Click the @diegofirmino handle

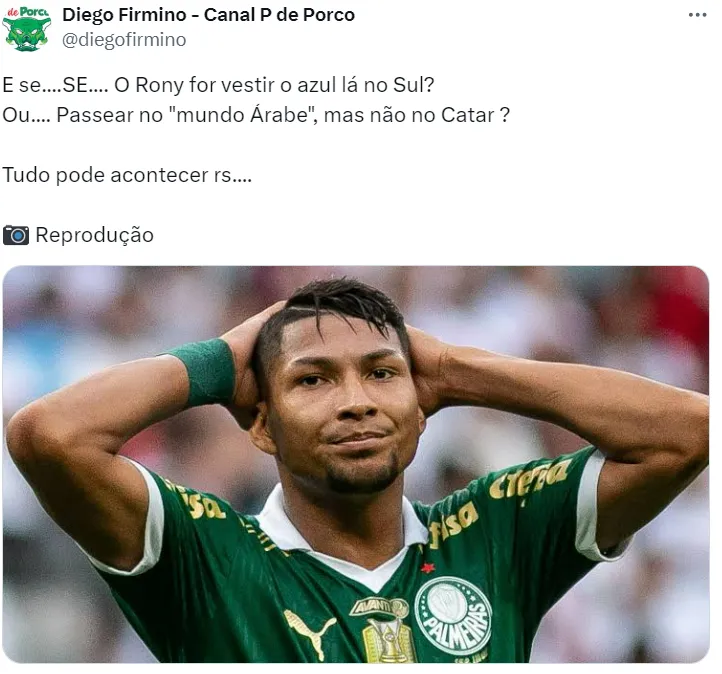[124, 40]
